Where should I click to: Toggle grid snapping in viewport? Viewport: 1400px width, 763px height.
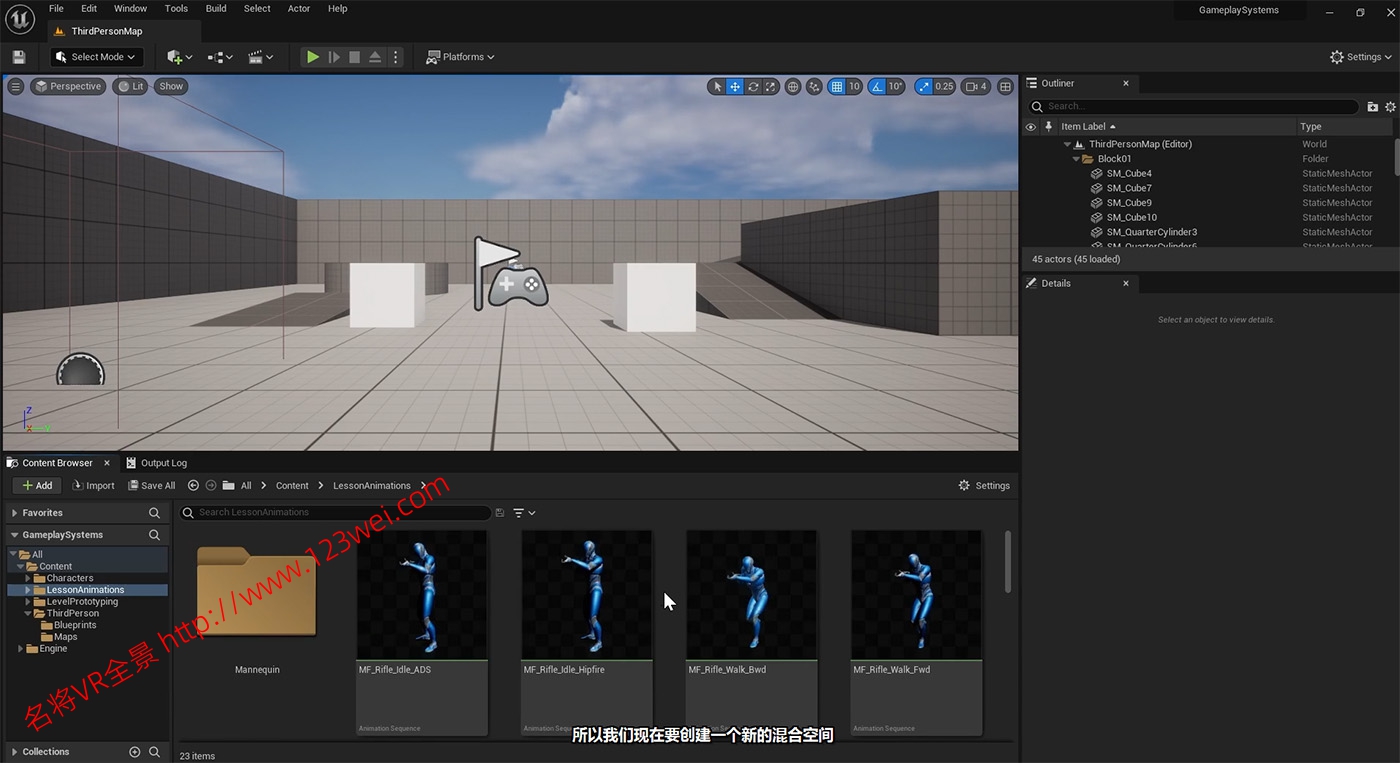click(x=837, y=87)
